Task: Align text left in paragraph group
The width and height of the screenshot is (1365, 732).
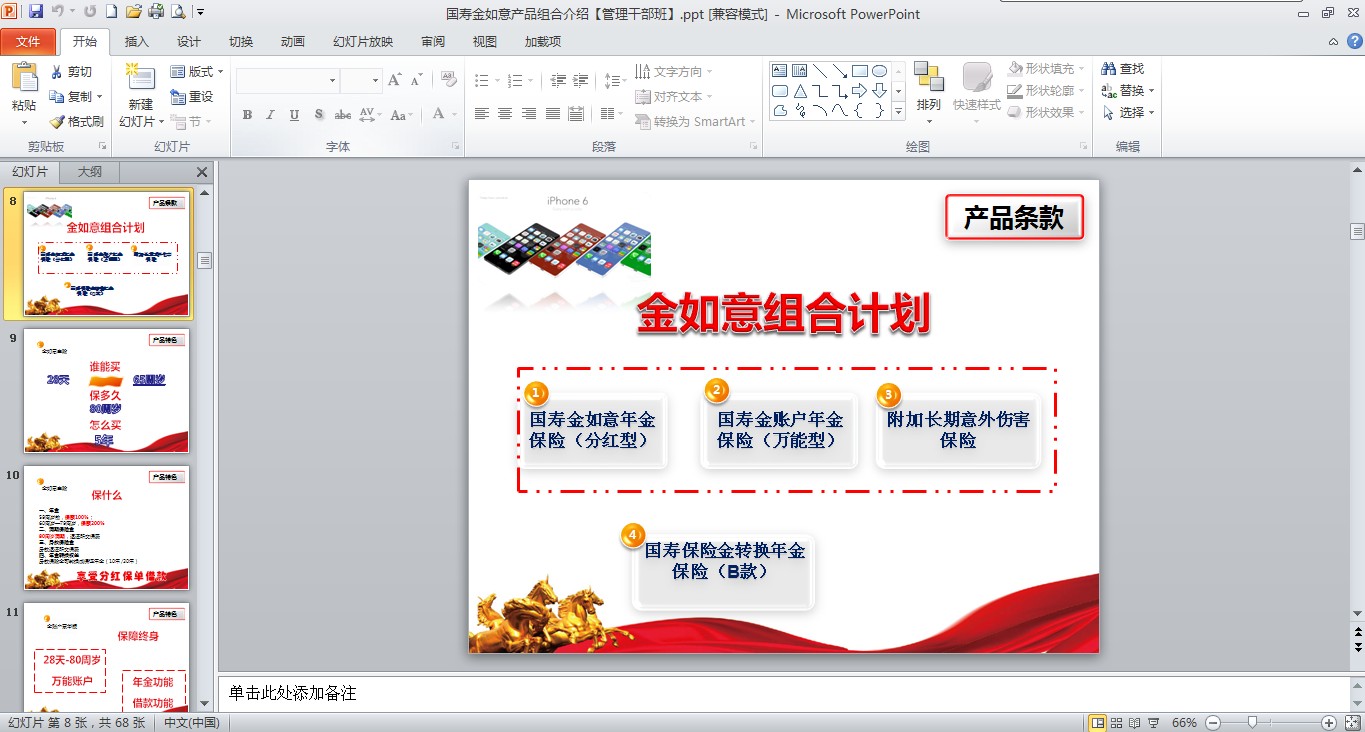Action: click(482, 114)
